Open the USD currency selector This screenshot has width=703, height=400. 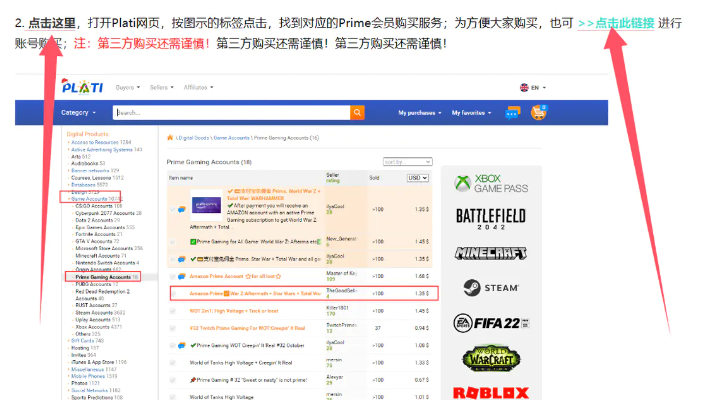click(x=417, y=178)
